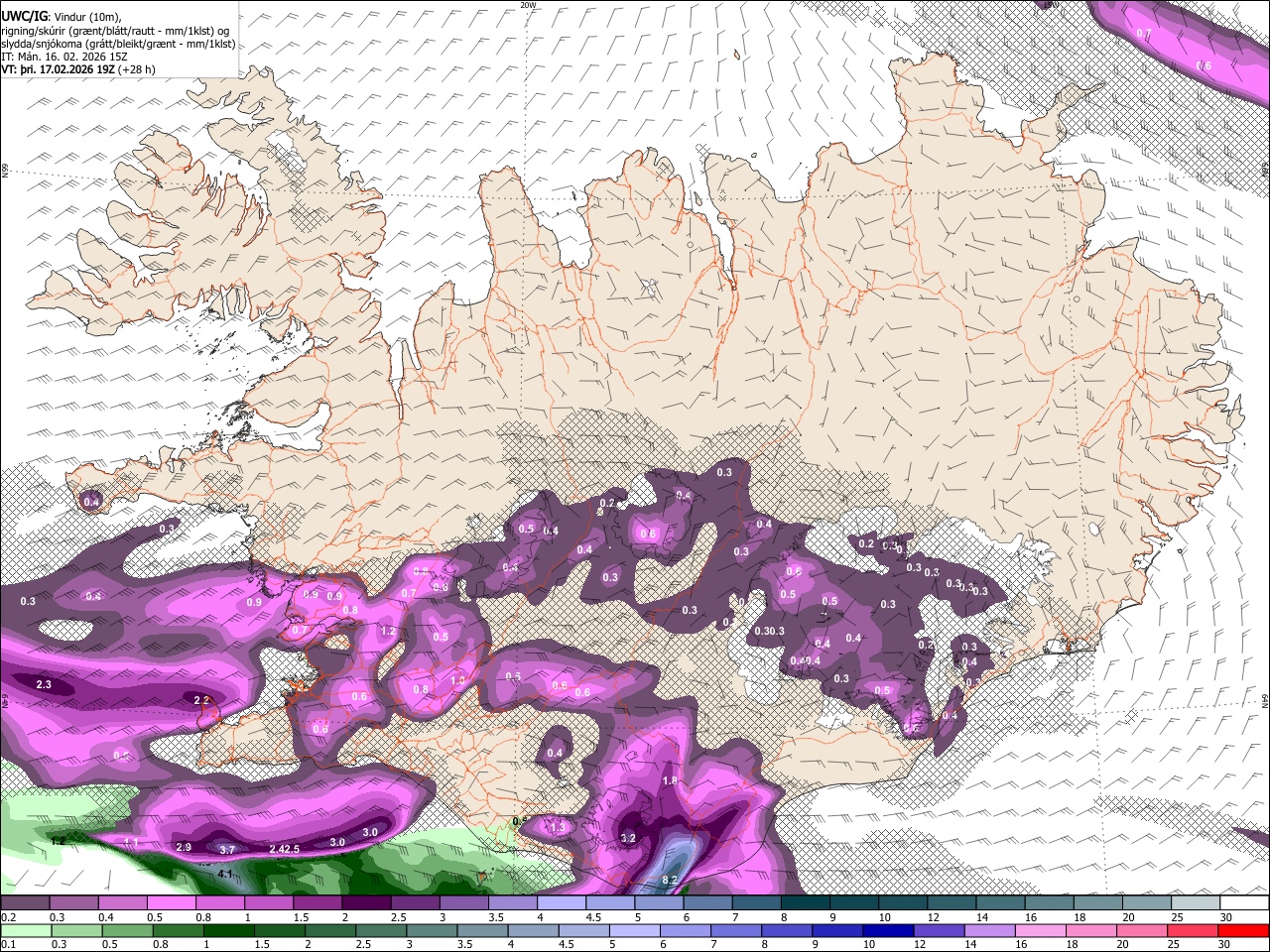The width and height of the screenshot is (1270, 952).
Task: Click the '2.3' precipitation value on the map
Action: 44,685
